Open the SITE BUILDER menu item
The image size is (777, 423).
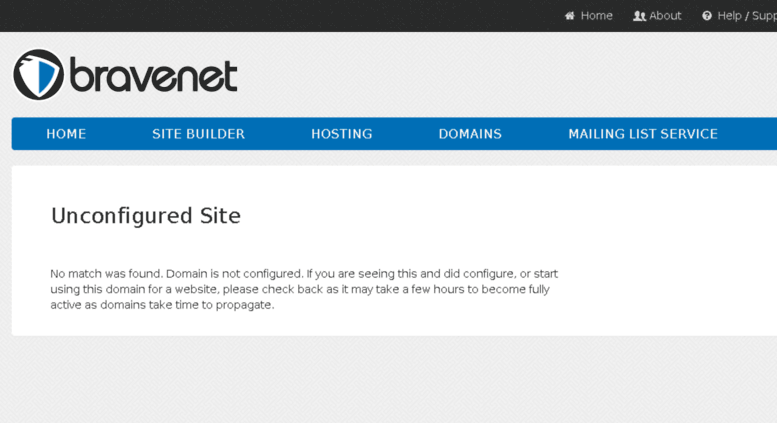point(198,134)
